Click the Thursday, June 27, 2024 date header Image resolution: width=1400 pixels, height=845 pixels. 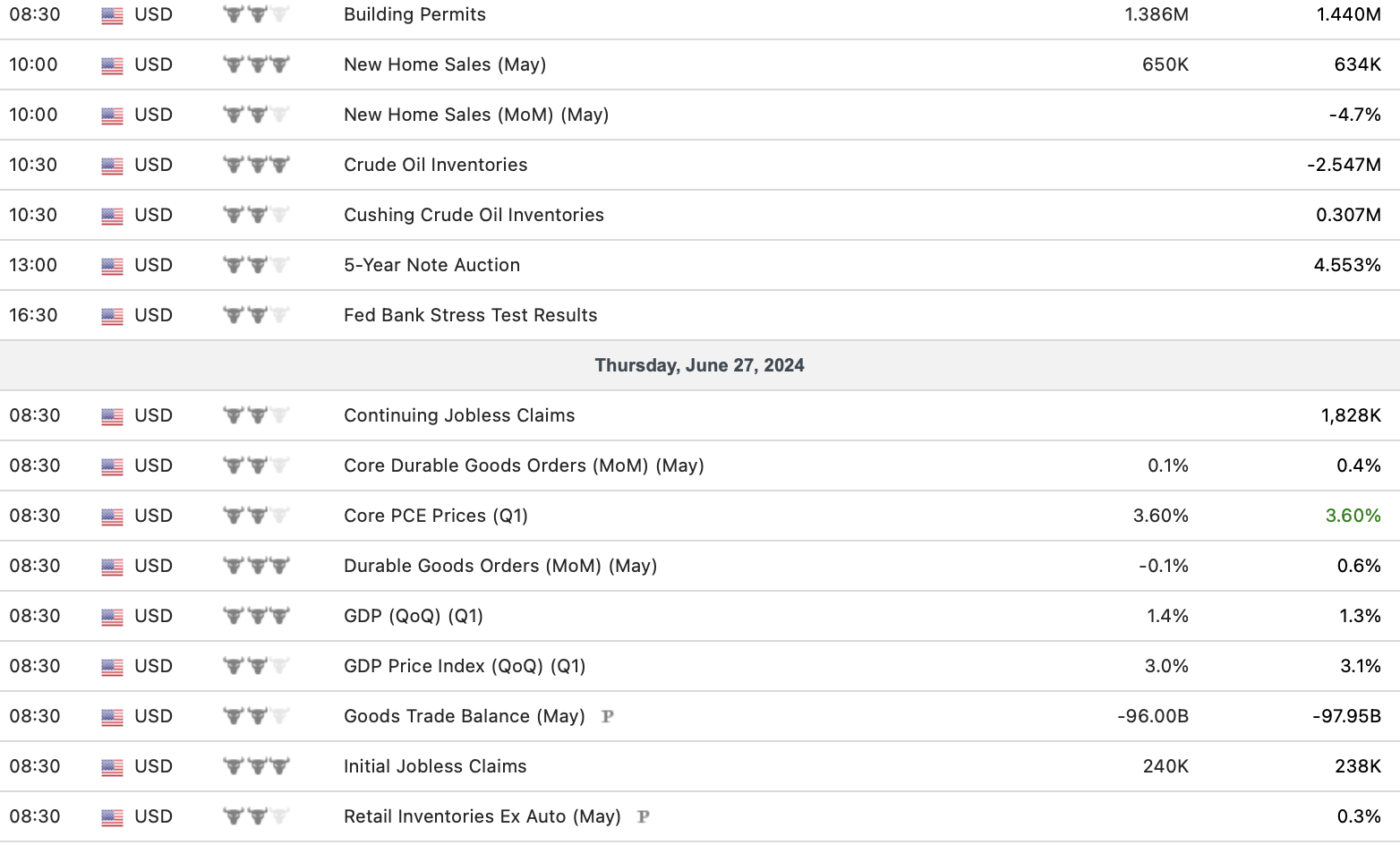[x=699, y=365]
